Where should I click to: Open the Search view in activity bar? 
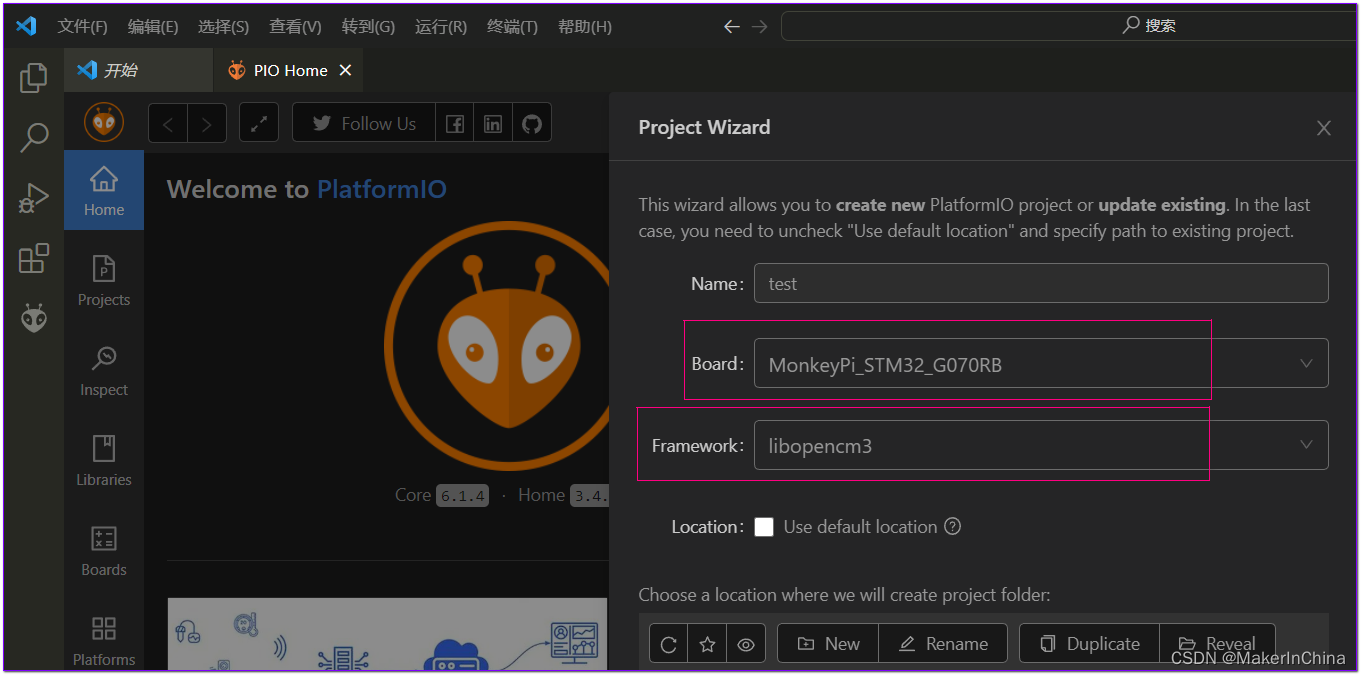34,137
